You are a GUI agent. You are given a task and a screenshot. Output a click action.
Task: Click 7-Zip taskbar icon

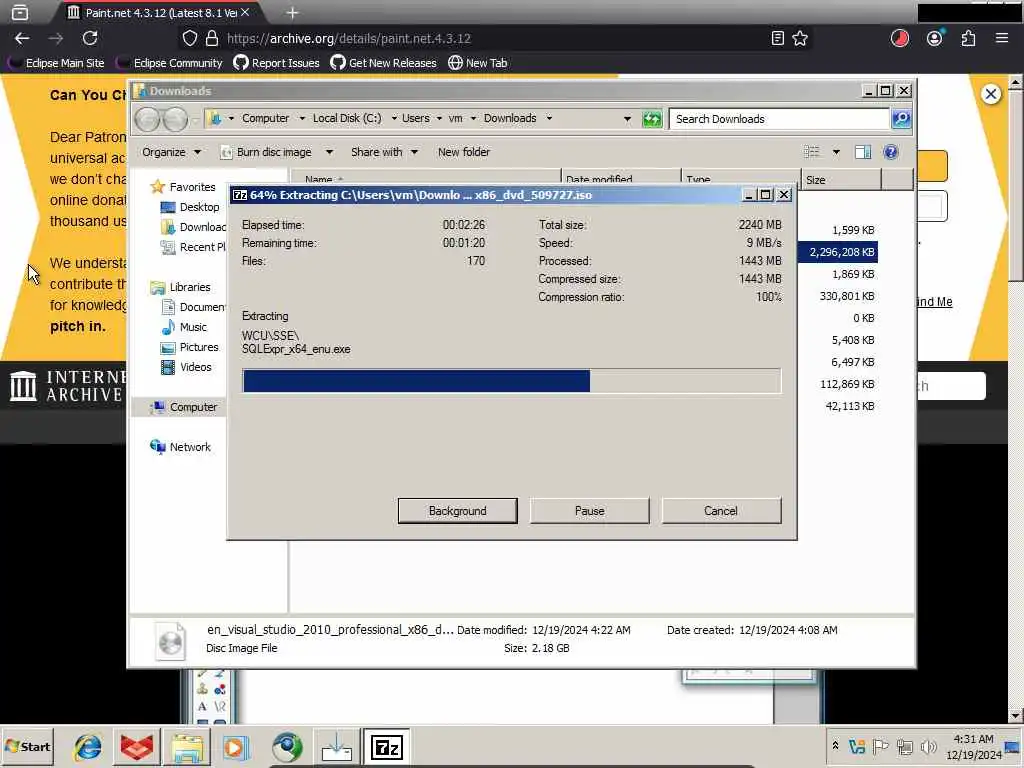[x=386, y=747]
